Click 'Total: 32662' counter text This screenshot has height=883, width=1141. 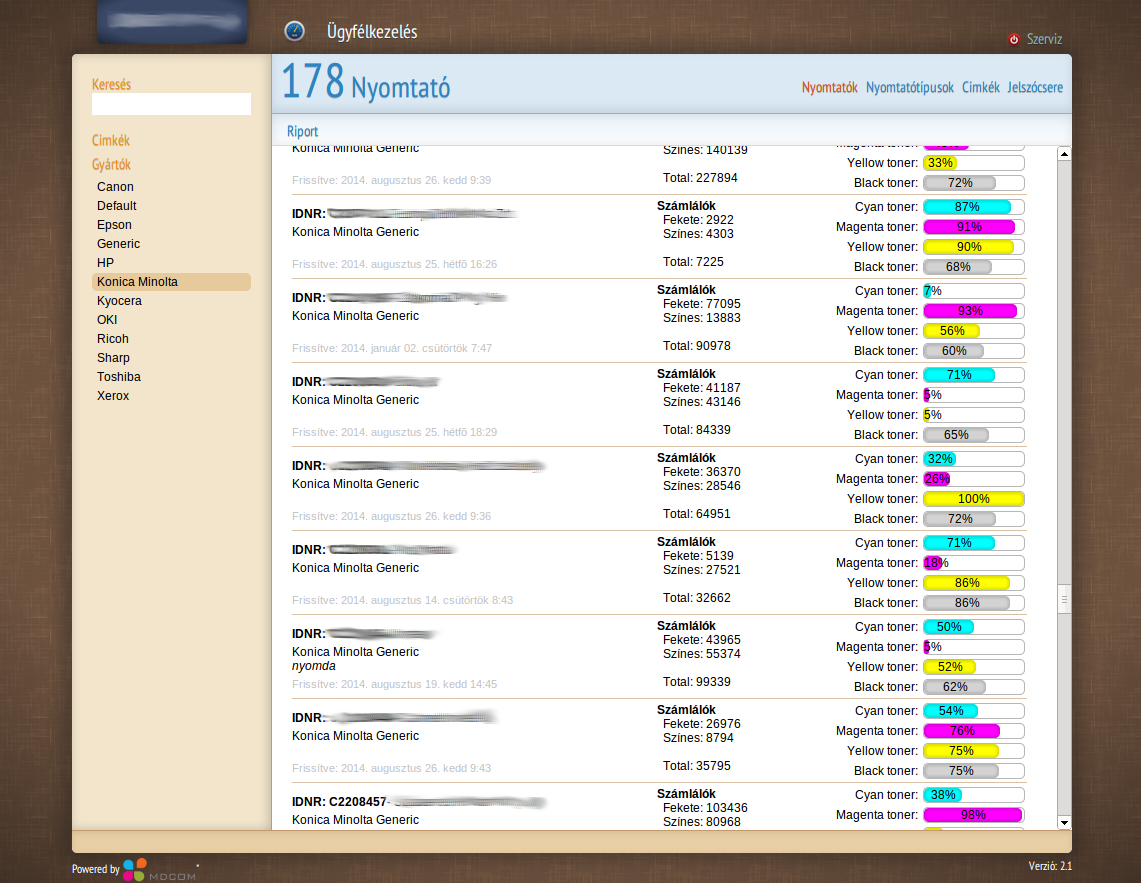(x=696, y=598)
